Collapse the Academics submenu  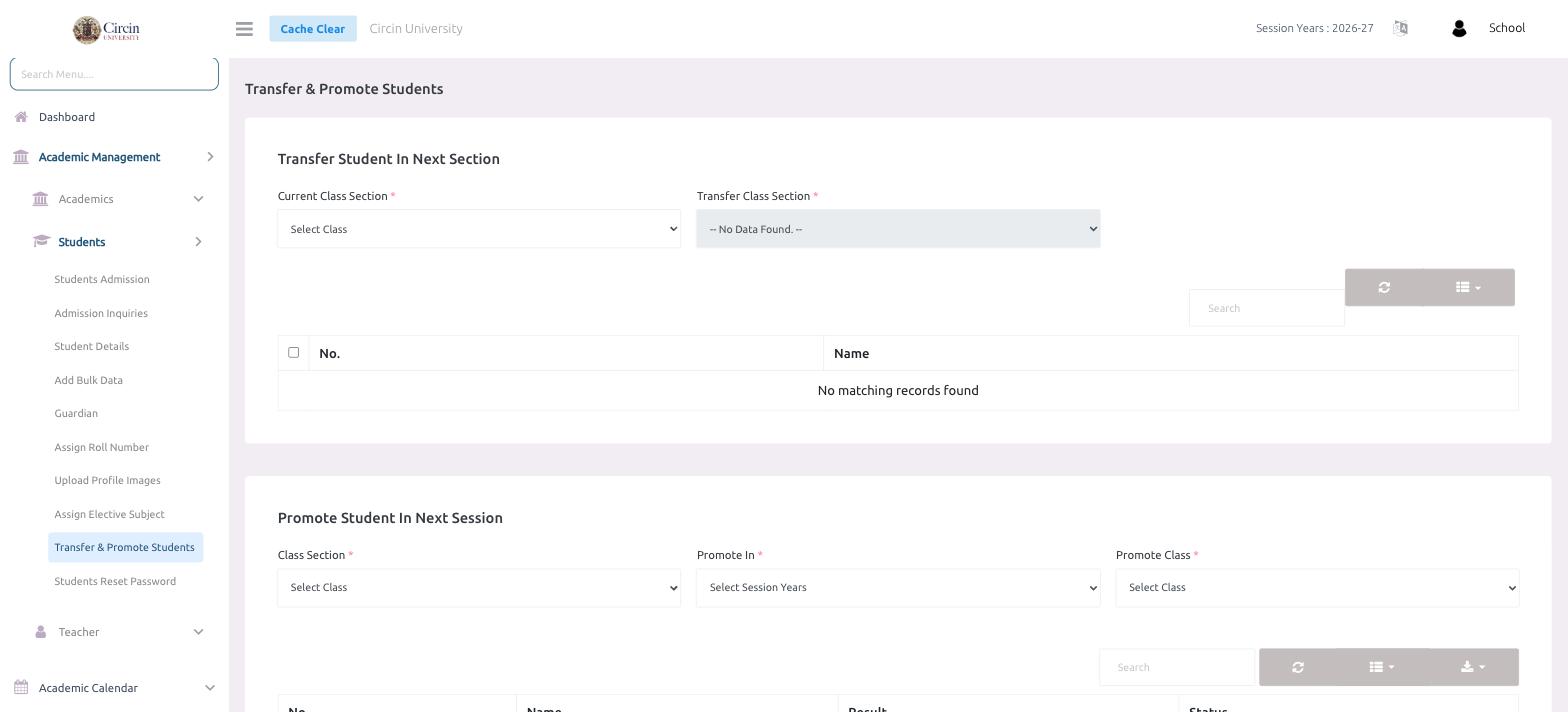118,199
